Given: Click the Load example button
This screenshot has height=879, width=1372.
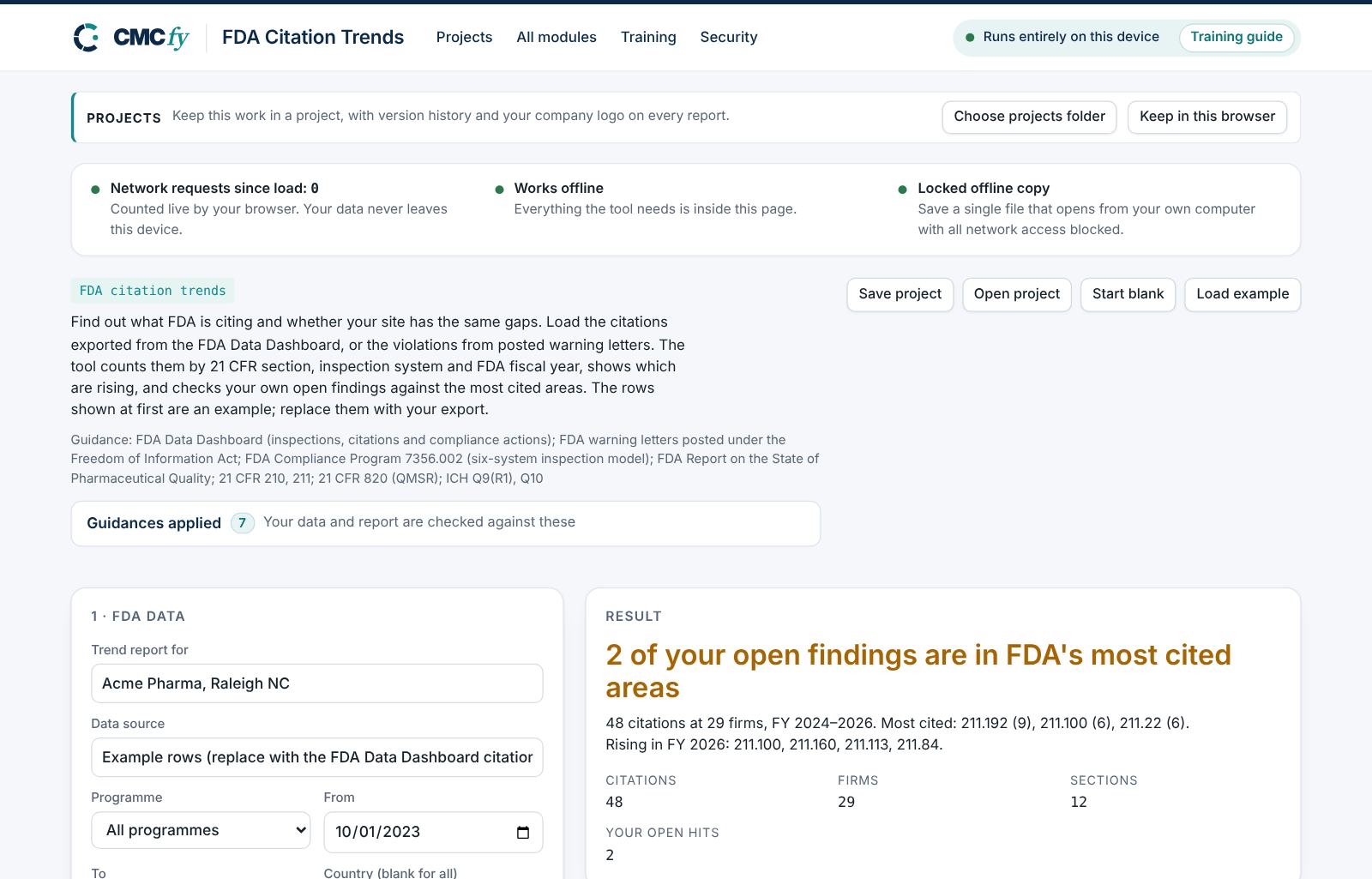Looking at the screenshot, I should coord(1243,294).
